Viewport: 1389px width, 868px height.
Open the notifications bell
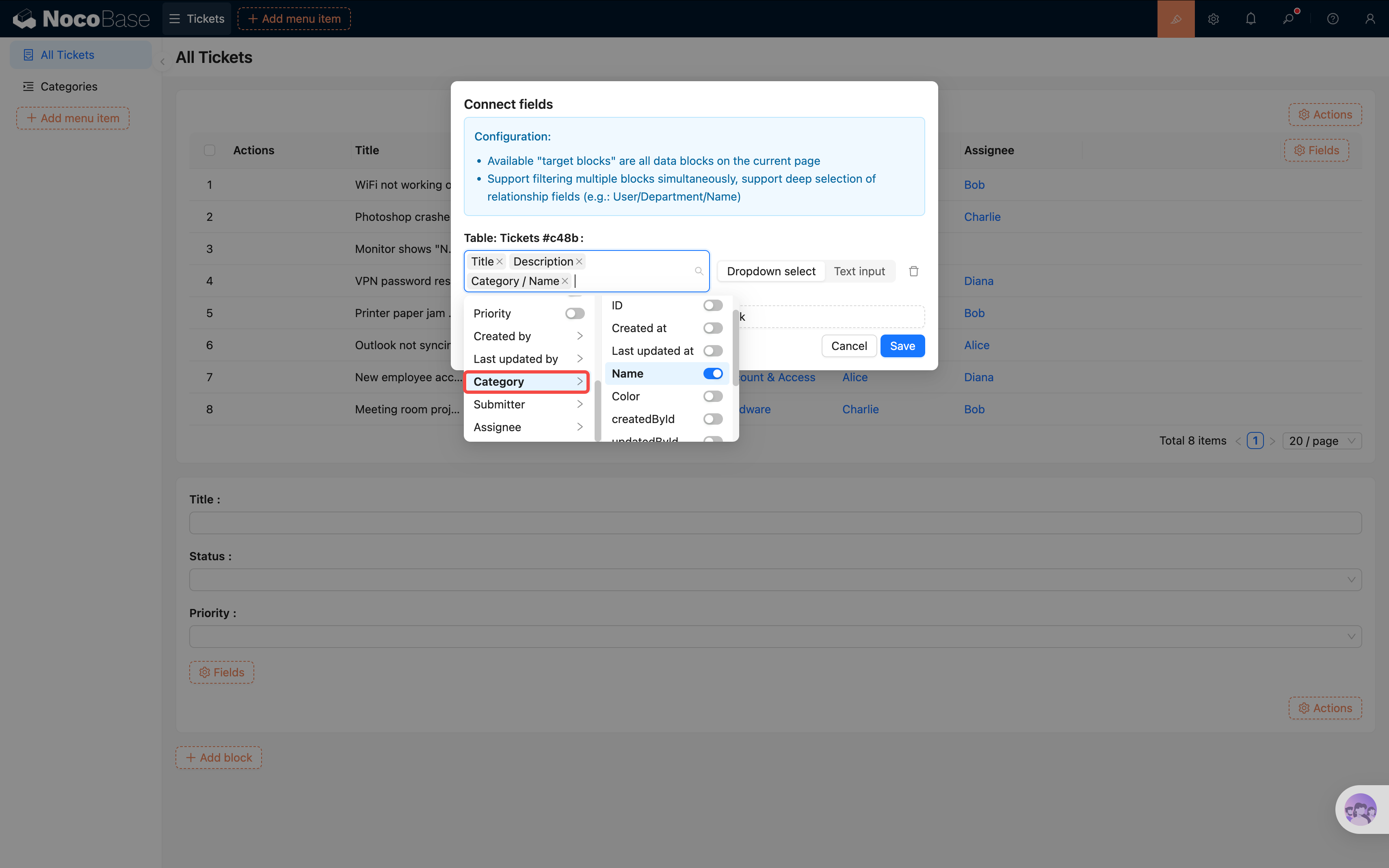pyautogui.click(x=1251, y=19)
